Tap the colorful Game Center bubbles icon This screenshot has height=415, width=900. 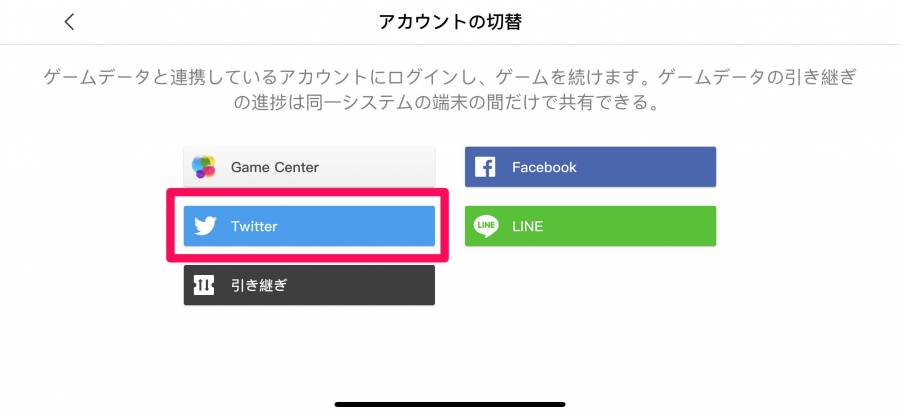point(204,167)
